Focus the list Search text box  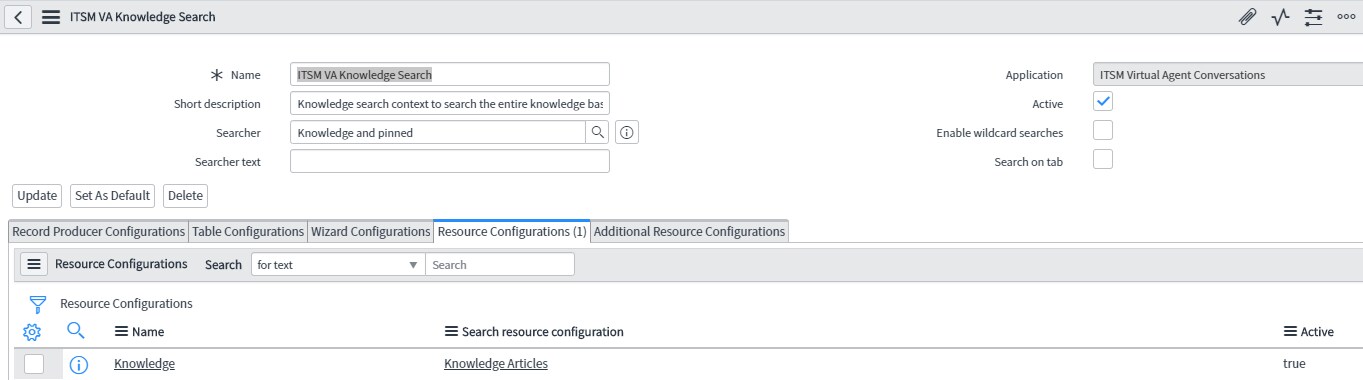(x=500, y=264)
